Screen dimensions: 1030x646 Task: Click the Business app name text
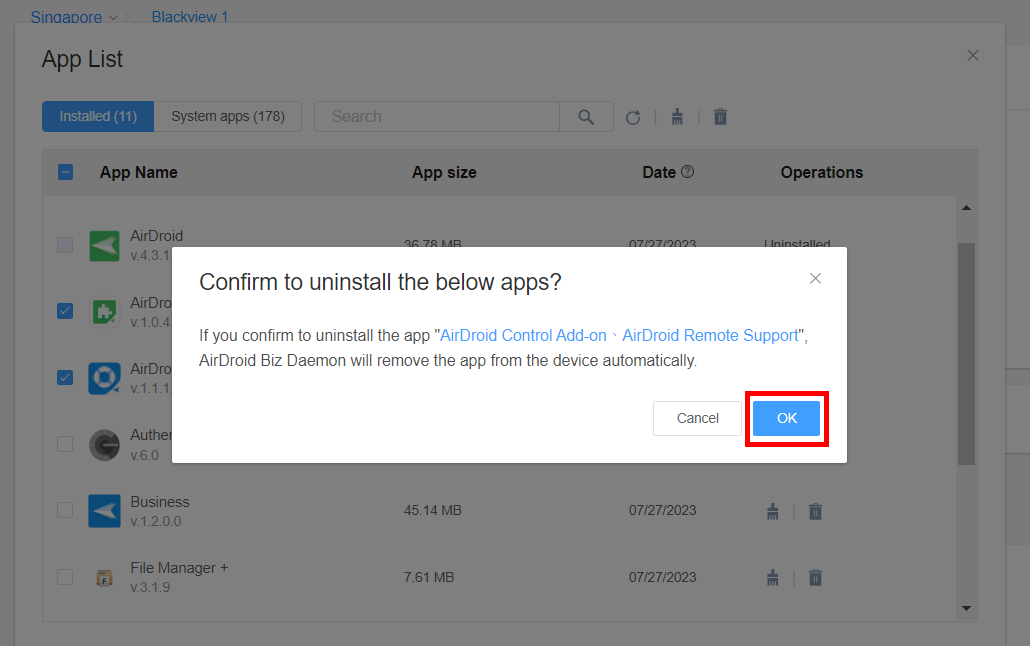[x=160, y=501]
